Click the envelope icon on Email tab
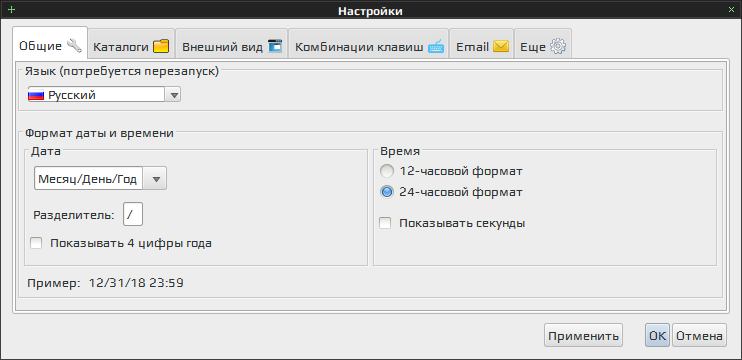 (501, 46)
